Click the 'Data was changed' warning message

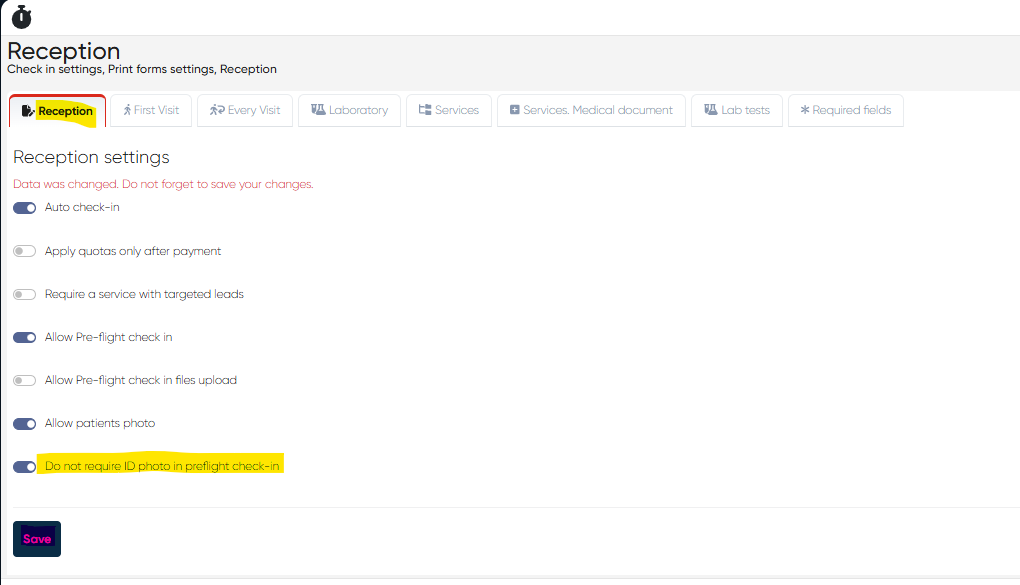[x=163, y=184]
